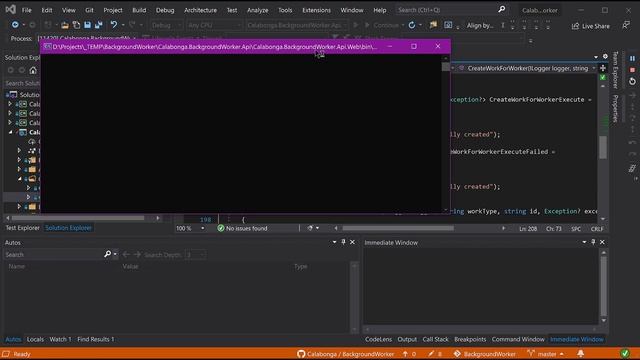Viewport: 640px width, 360px height.
Task: Click the editor vertical scrollbar thumb
Action: tap(603, 146)
